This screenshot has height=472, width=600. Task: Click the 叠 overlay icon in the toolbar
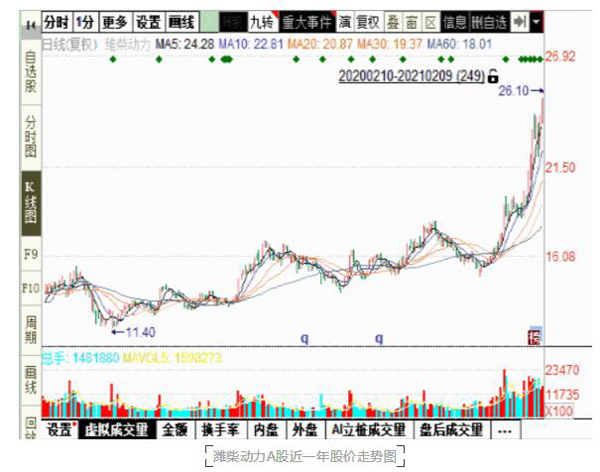(392, 21)
